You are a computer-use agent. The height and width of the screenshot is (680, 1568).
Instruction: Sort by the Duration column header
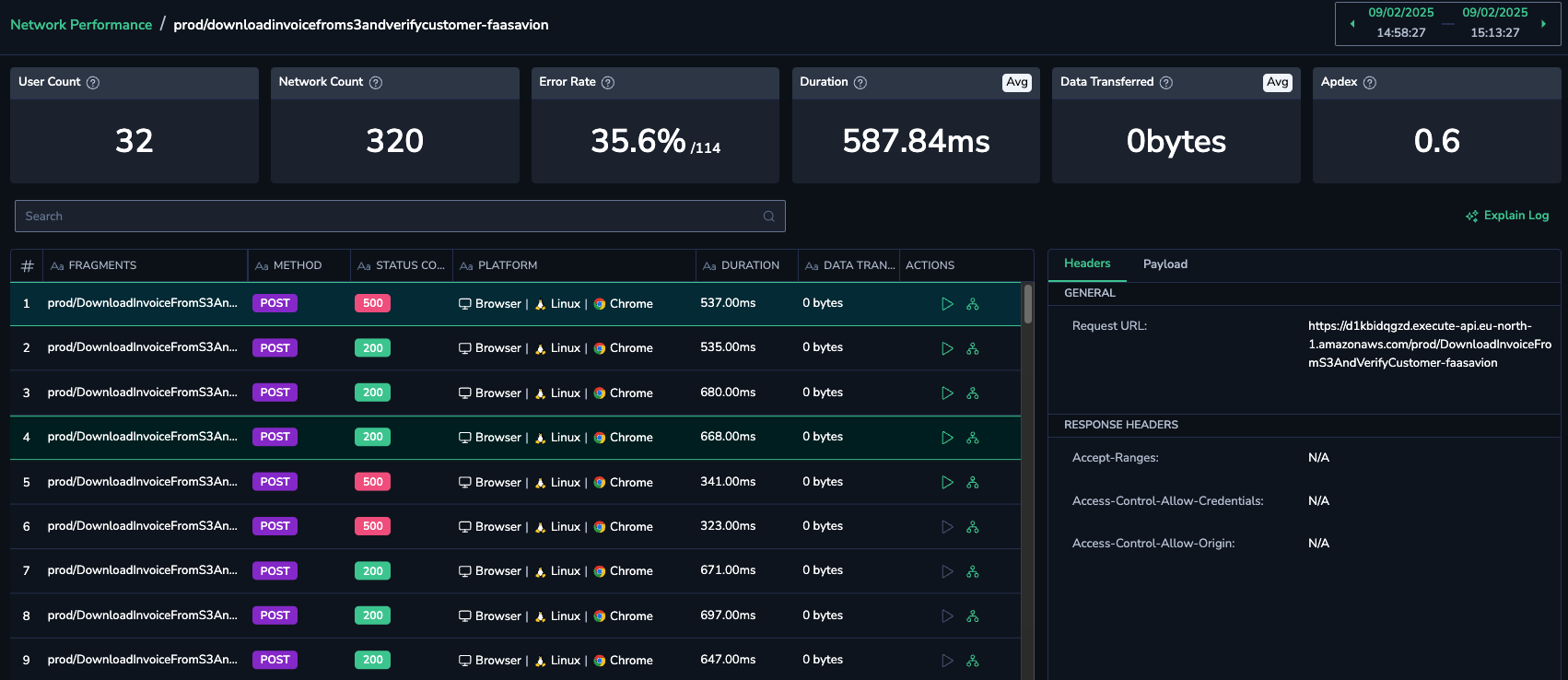749,265
